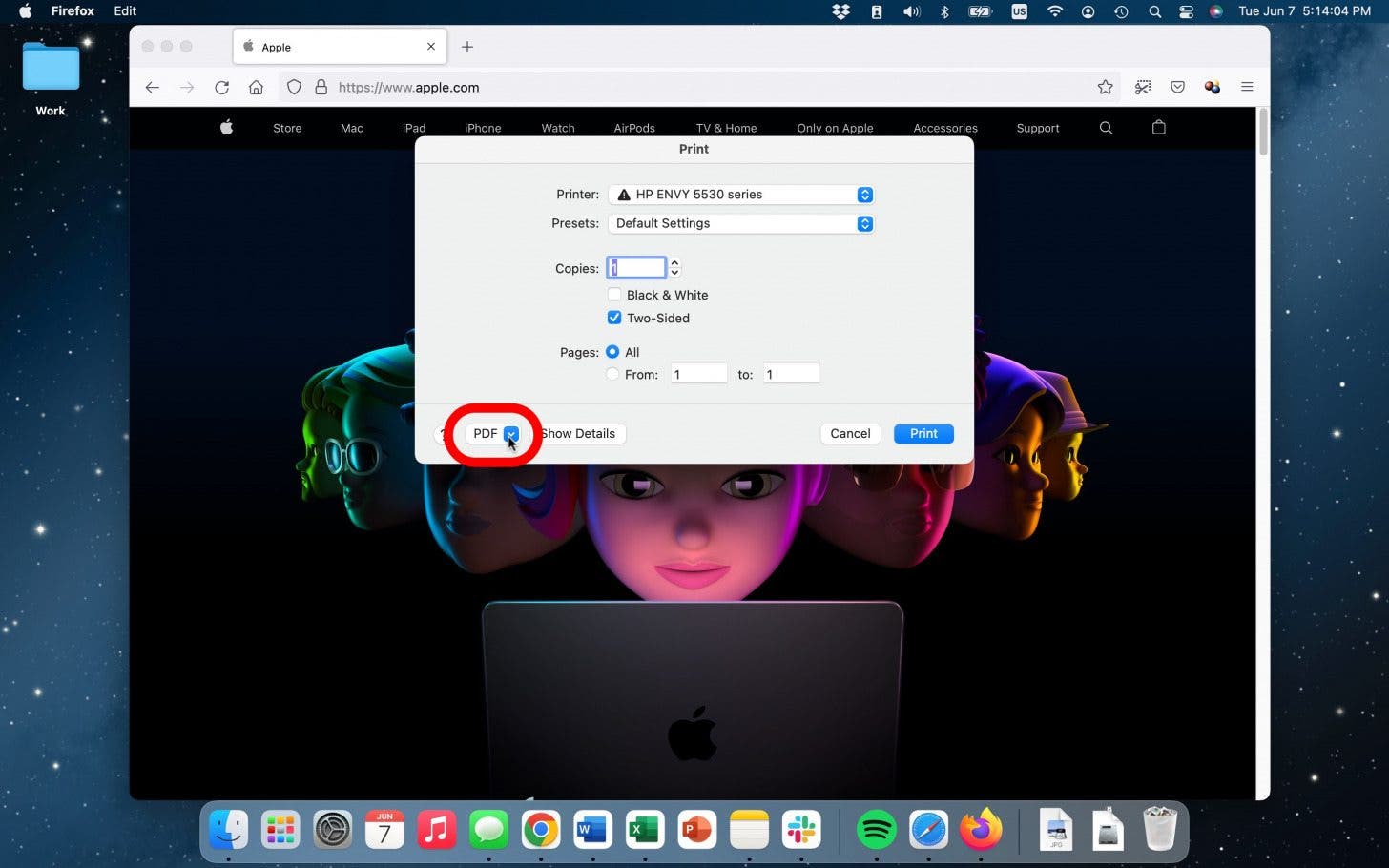The width and height of the screenshot is (1389, 868).
Task: Click the tracking protection shield icon
Action: 294,87
